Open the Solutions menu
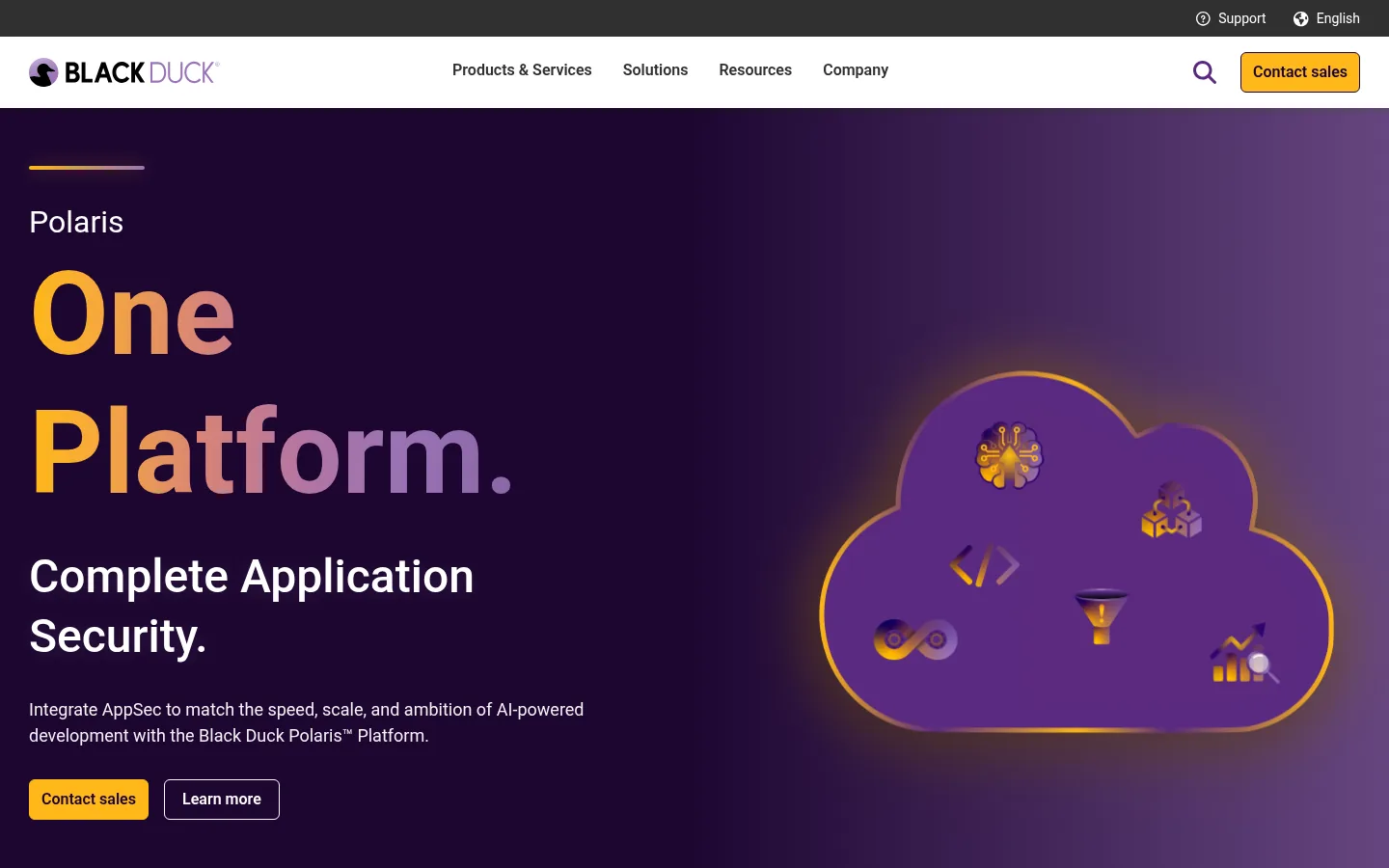This screenshot has height=868, width=1389. [655, 70]
